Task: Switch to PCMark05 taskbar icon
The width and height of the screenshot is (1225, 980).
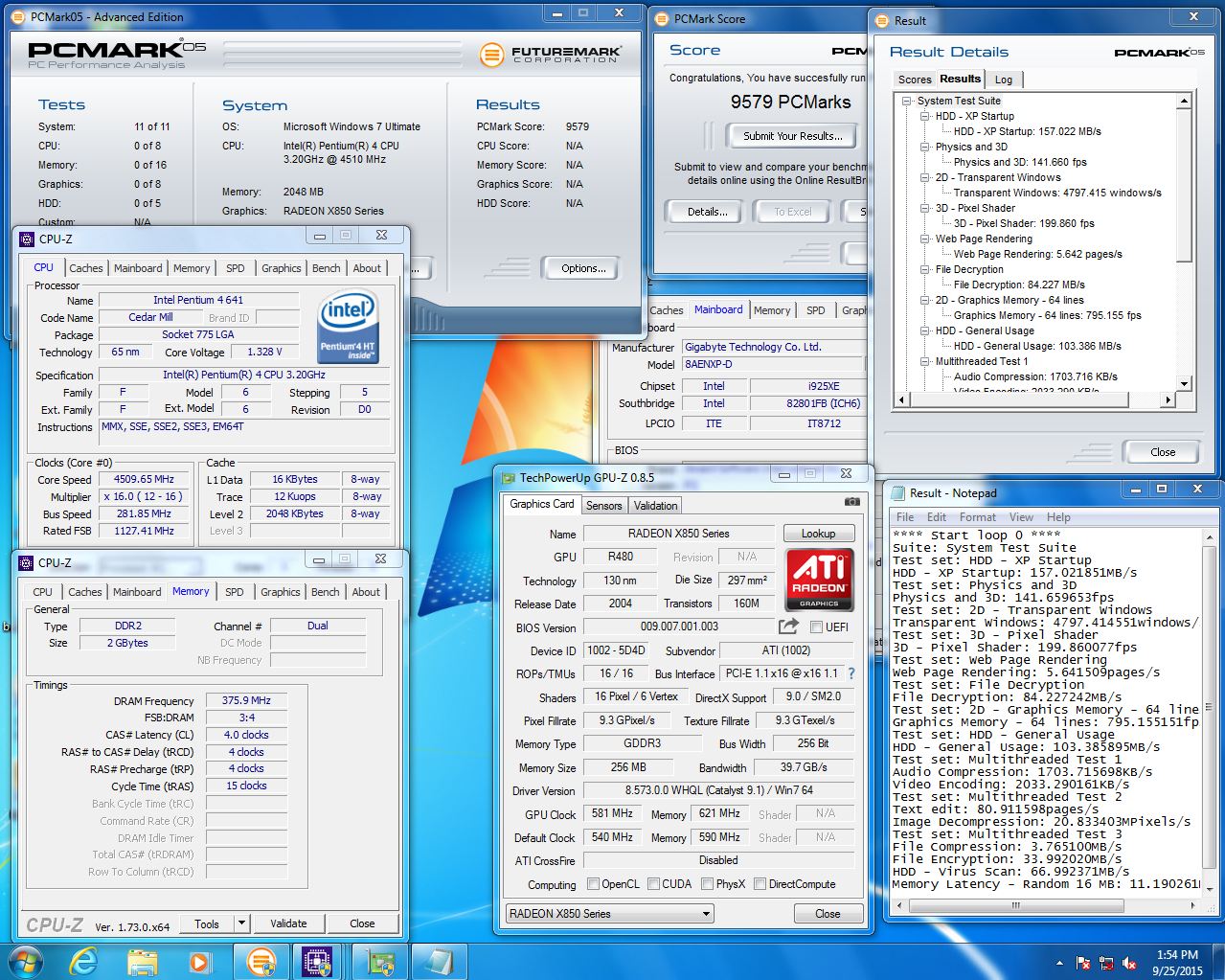Action: click(261, 962)
